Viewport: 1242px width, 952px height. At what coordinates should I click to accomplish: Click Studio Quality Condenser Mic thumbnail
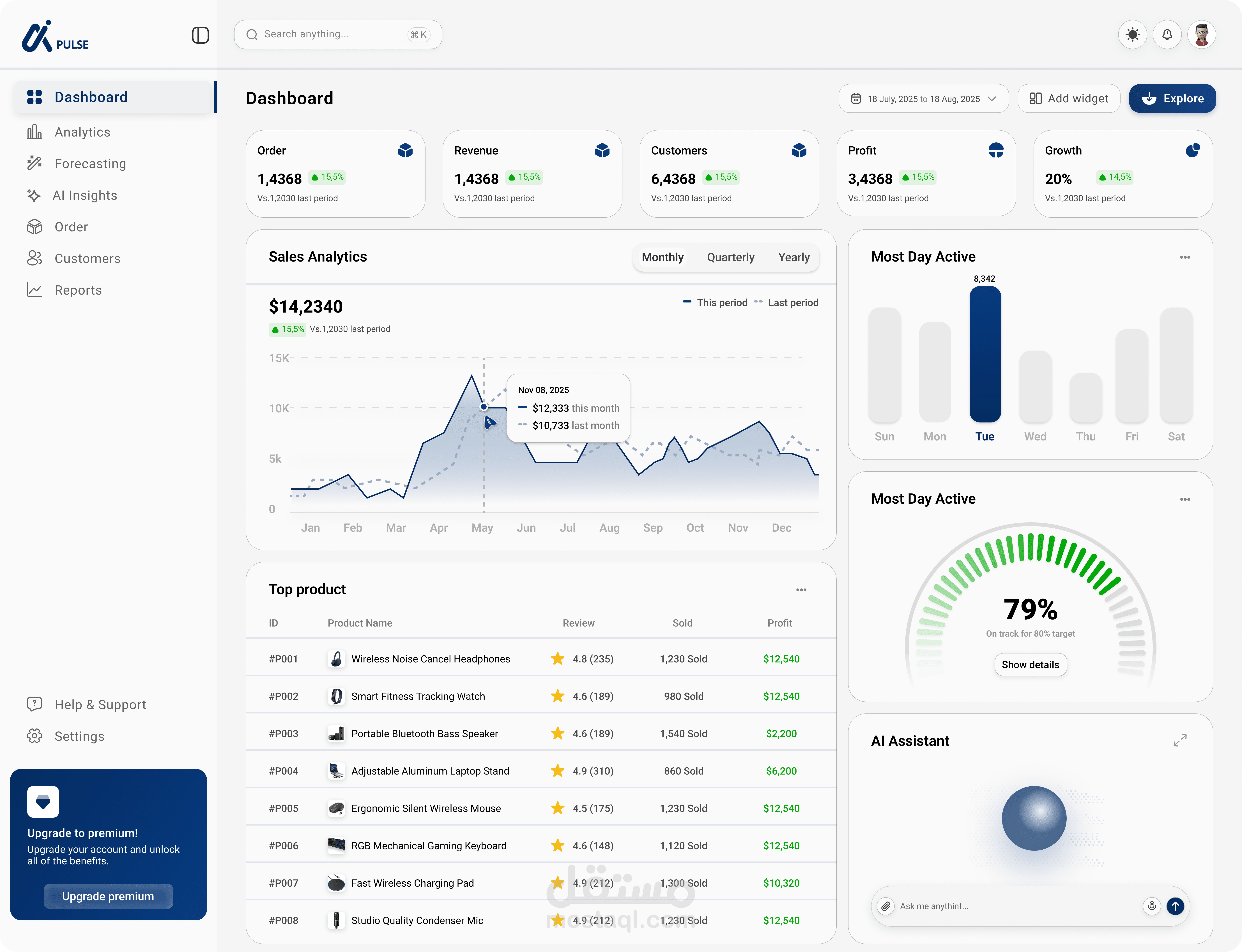(336, 920)
